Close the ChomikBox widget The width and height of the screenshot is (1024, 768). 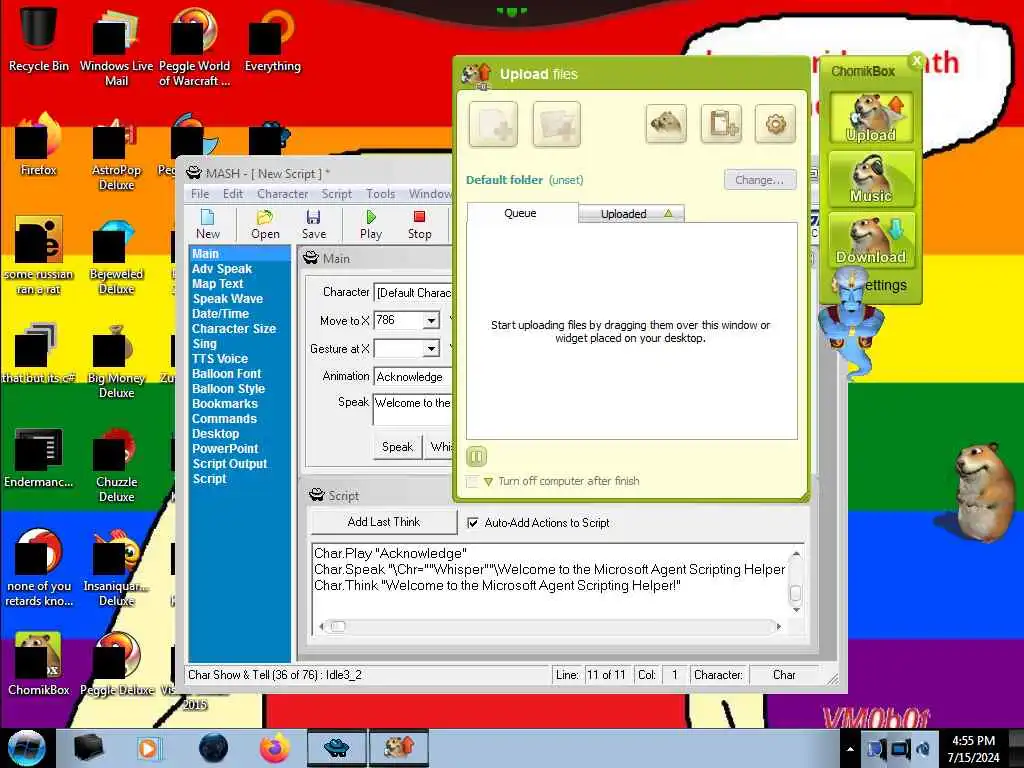(917, 61)
